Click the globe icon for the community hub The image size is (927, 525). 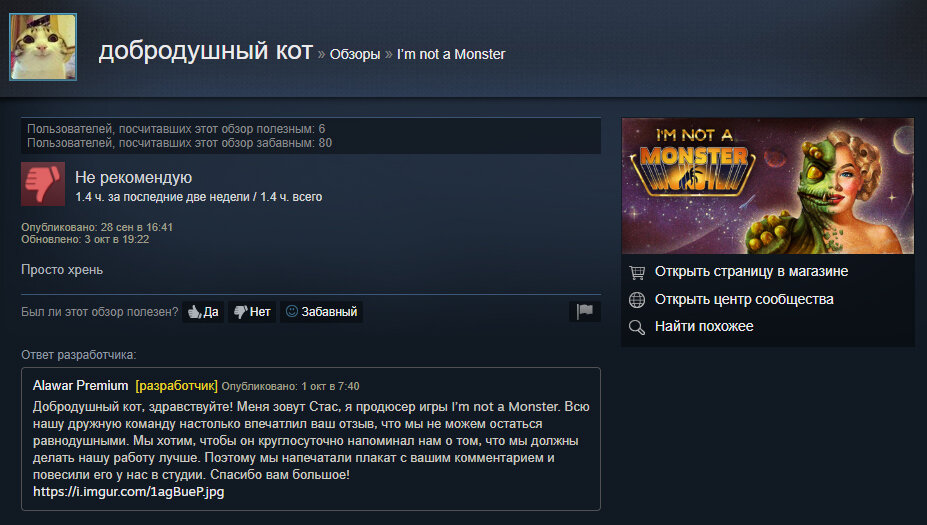[x=637, y=300]
